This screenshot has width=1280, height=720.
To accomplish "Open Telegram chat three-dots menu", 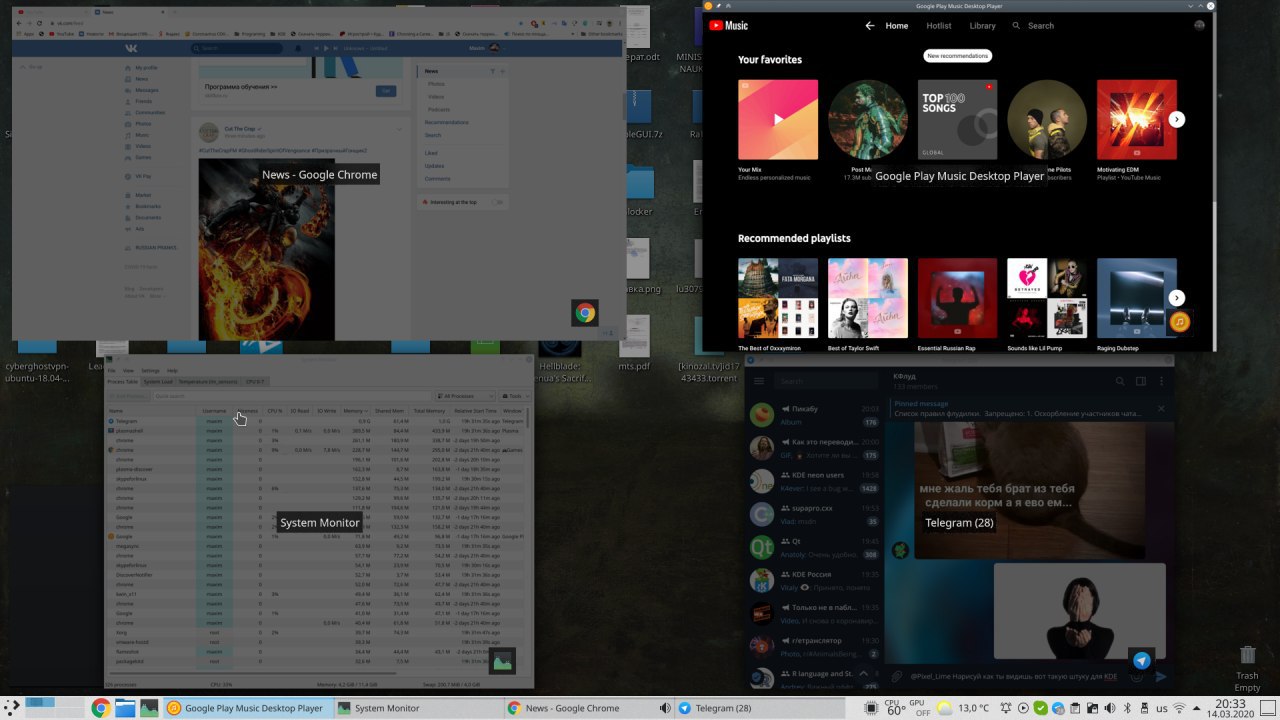I will [1161, 381].
